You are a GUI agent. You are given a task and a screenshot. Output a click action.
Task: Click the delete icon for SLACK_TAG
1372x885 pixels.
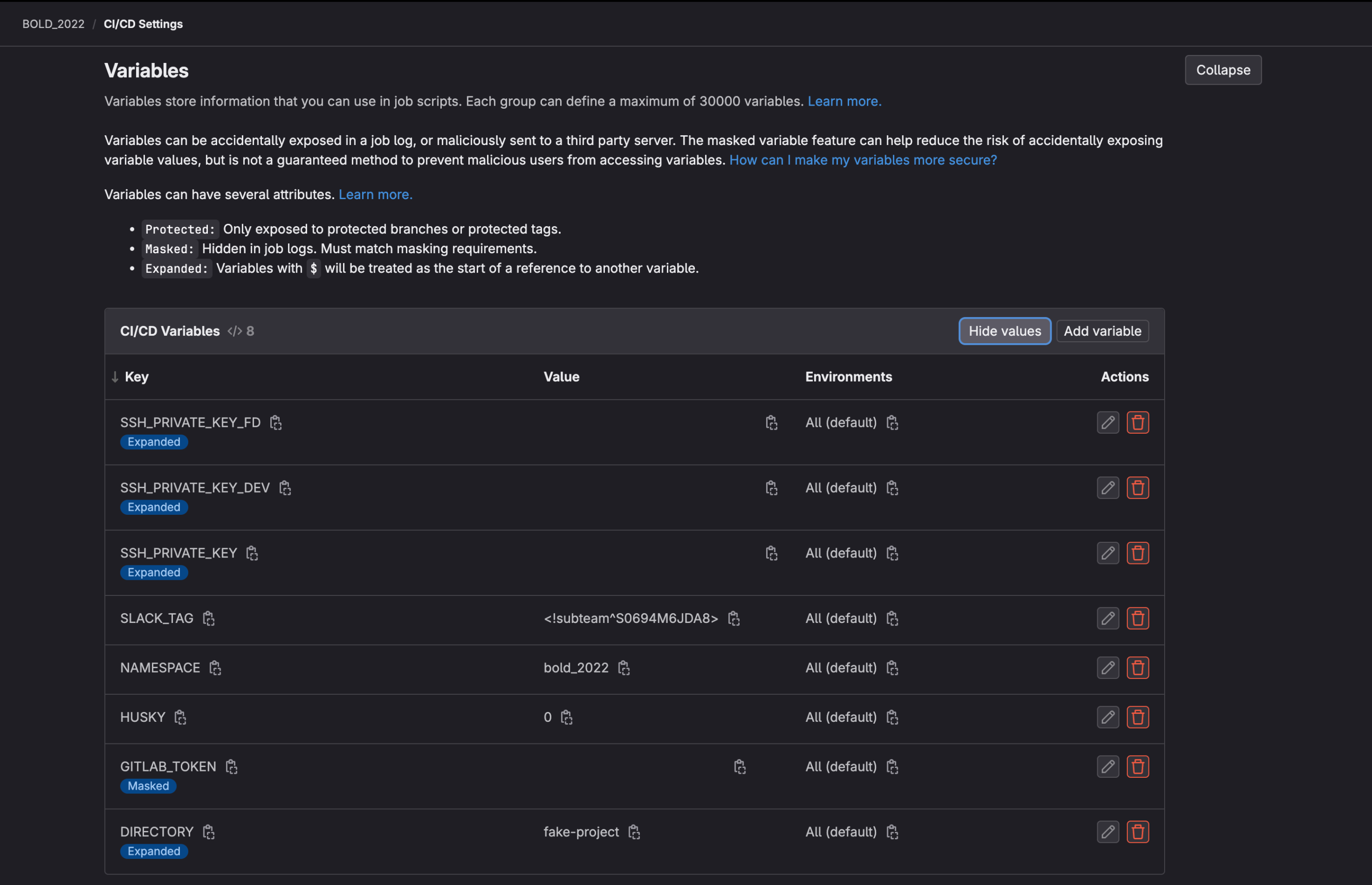(x=1138, y=618)
